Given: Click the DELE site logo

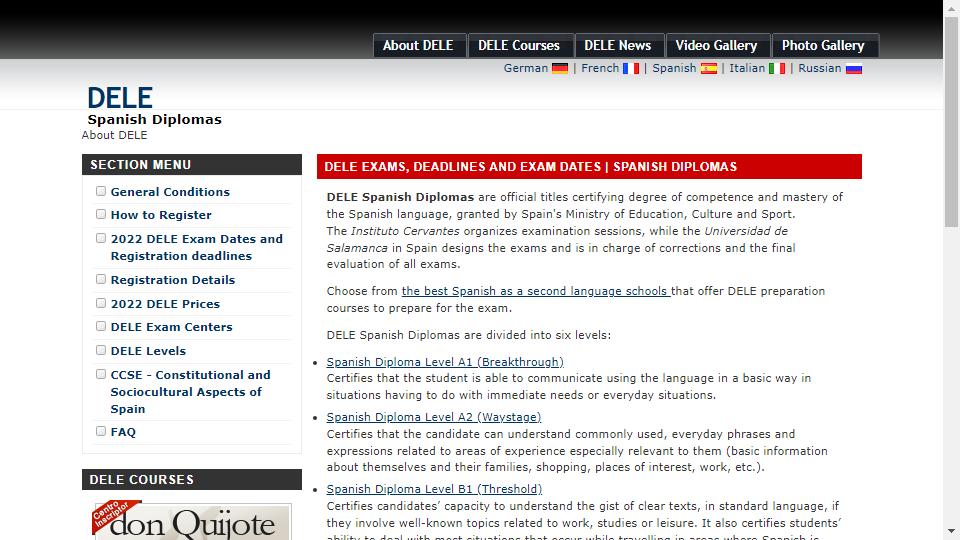Looking at the screenshot, I should pyautogui.click(x=120, y=98).
